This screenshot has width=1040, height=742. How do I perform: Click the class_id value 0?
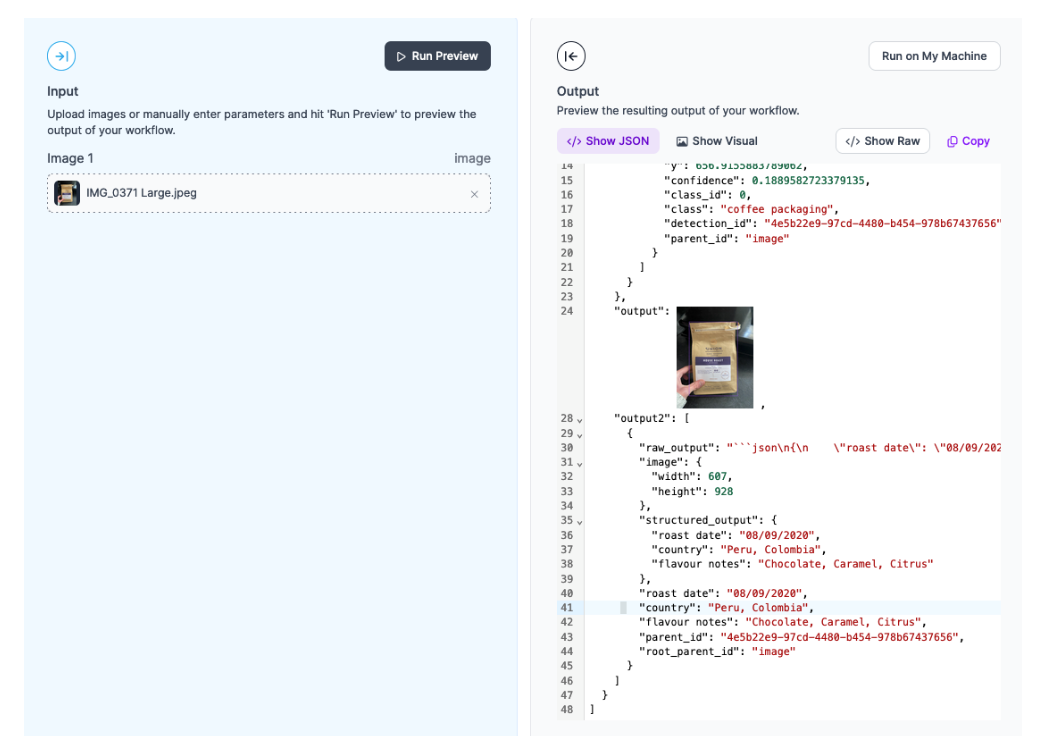[x=742, y=195]
